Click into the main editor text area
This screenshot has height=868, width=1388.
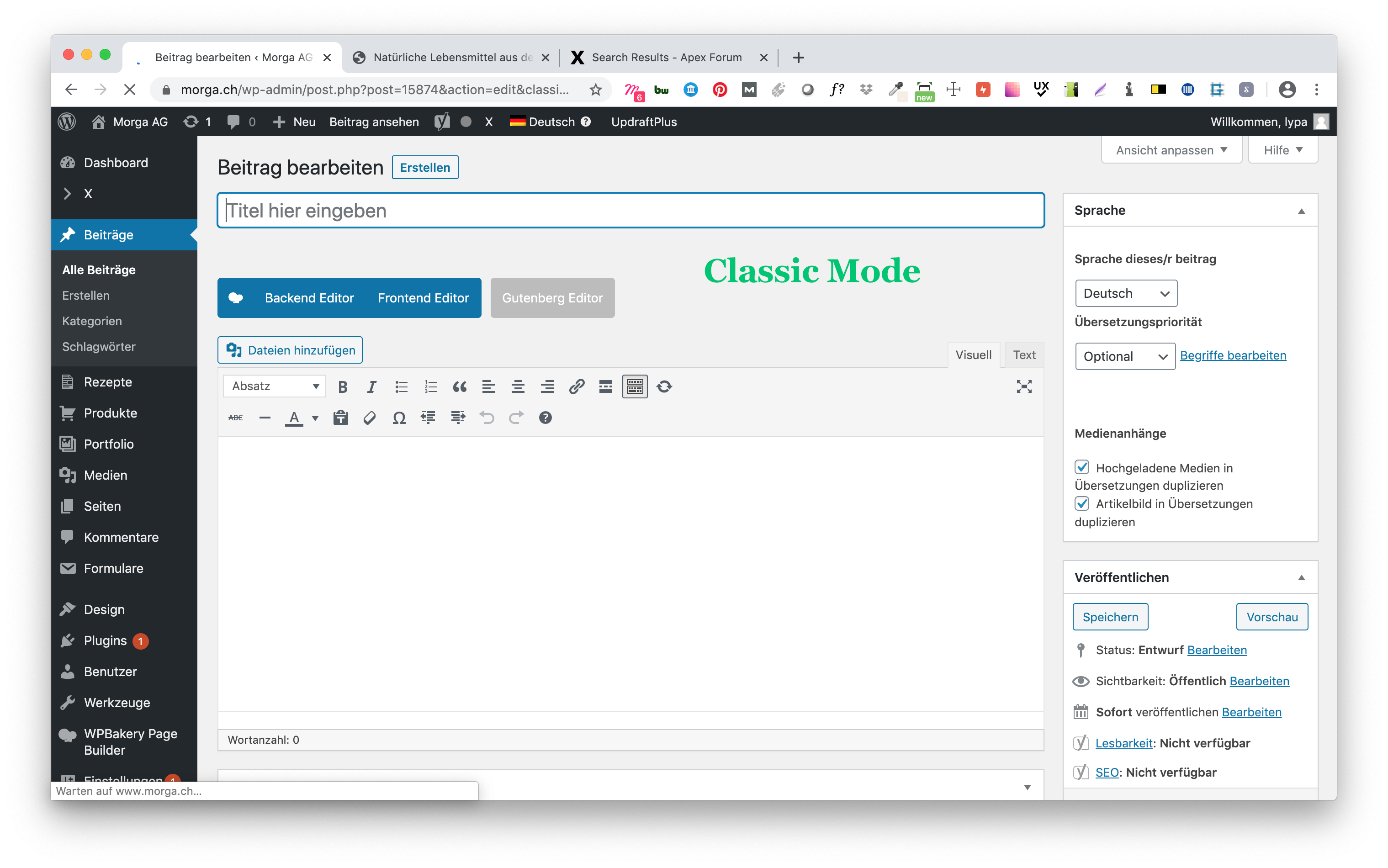(630, 574)
